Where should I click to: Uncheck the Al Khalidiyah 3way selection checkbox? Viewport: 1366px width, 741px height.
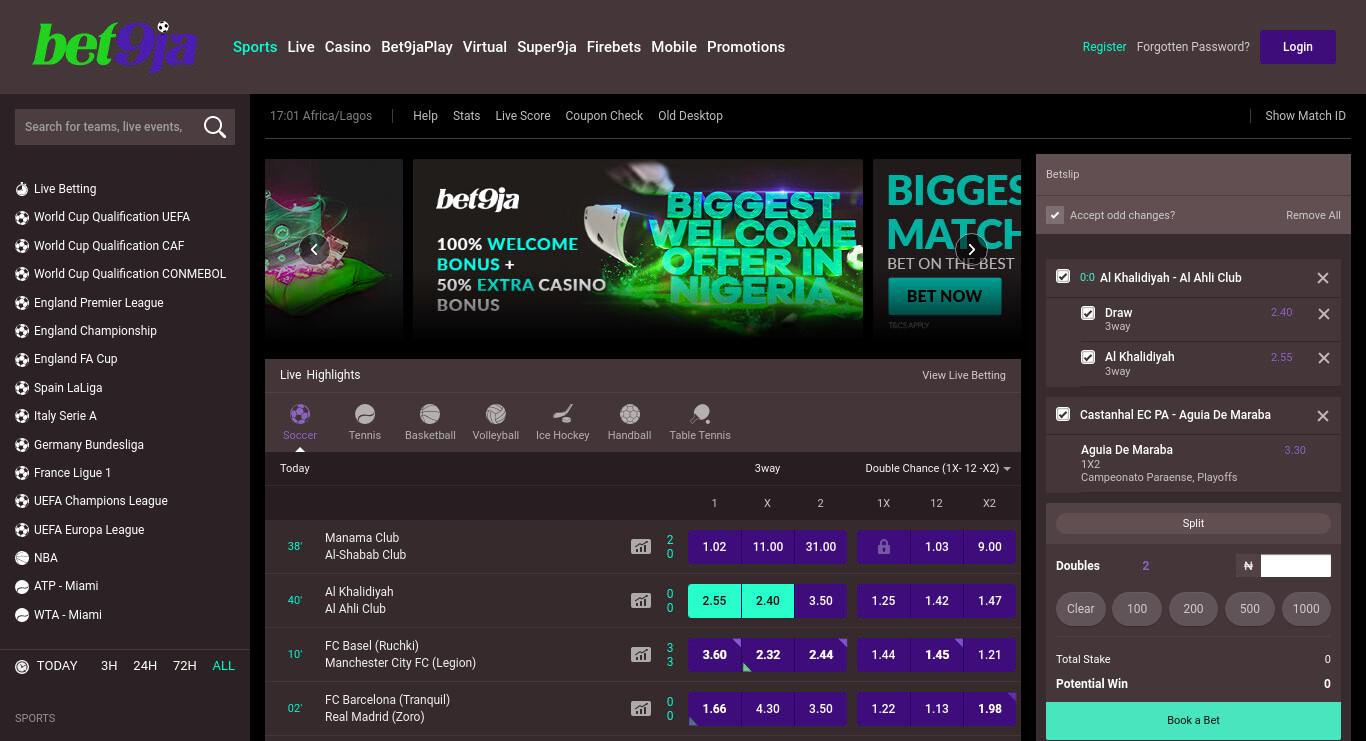[x=1088, y=357]
